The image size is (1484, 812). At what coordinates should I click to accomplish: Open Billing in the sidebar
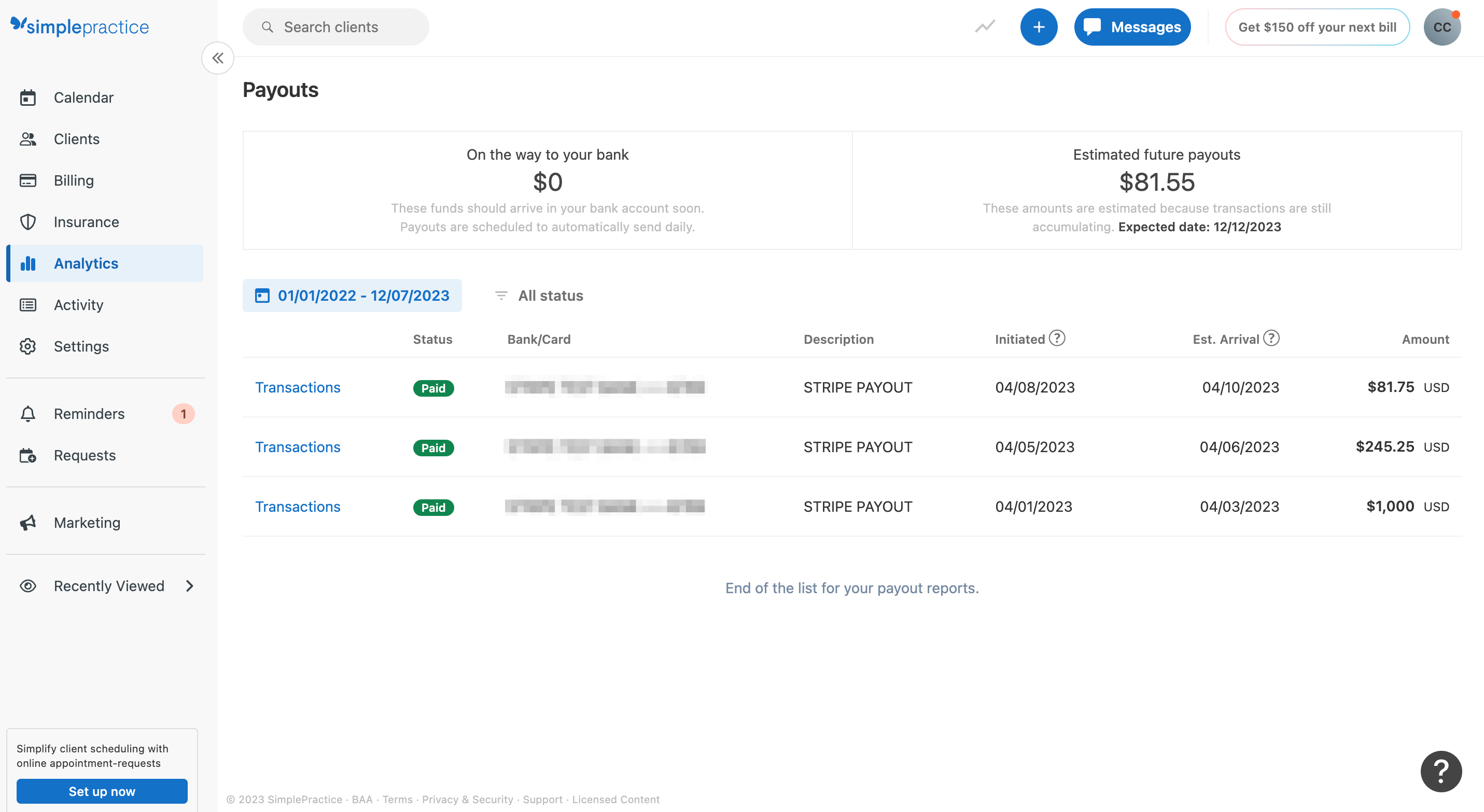click(x=74, y=180)
